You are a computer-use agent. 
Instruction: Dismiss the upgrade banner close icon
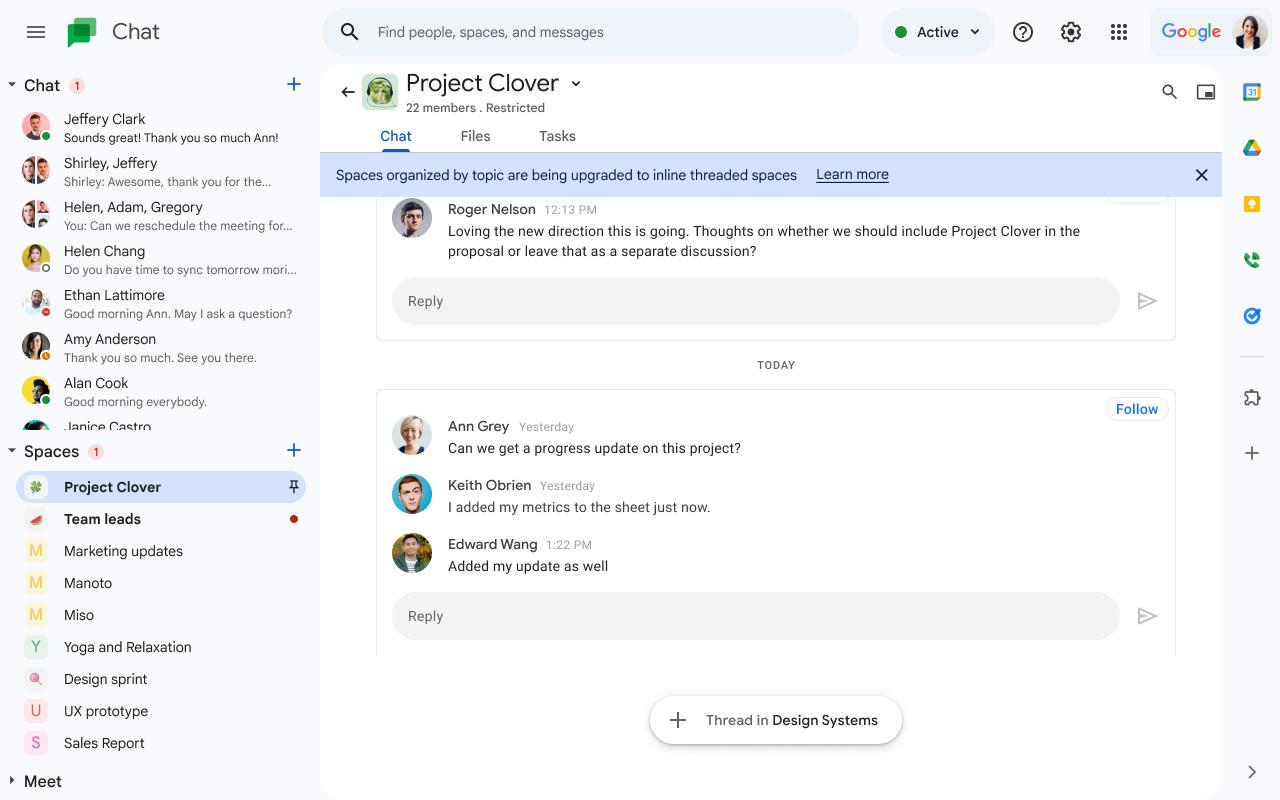1202,175
